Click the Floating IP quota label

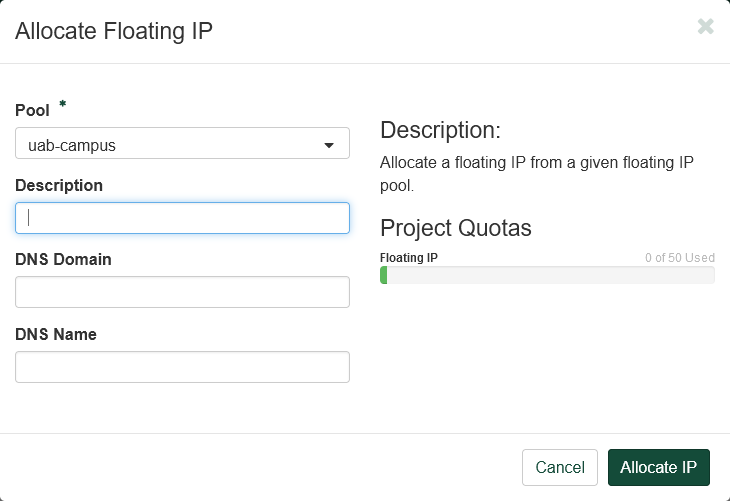click(409, 258)
